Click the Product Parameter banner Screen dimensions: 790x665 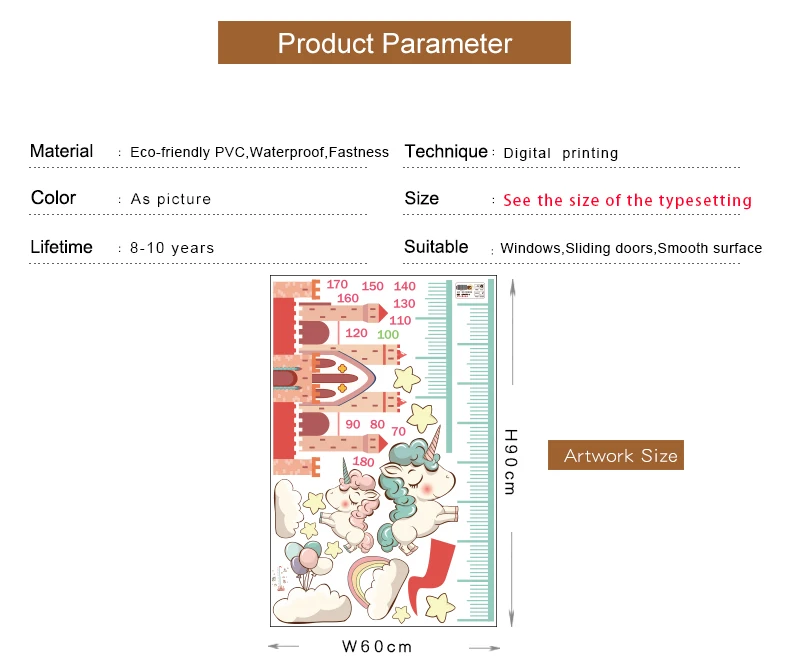[394, 42]
